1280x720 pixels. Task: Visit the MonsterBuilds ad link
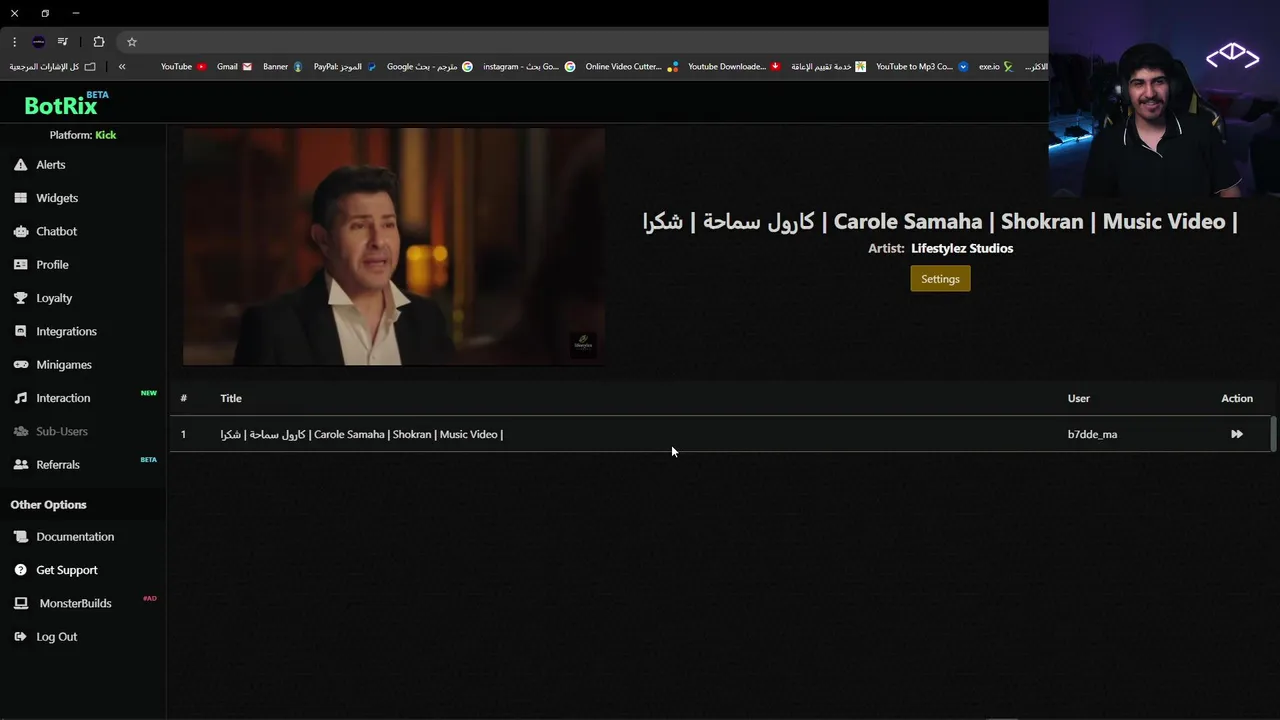pyautogui.click(x=75, y=603)
